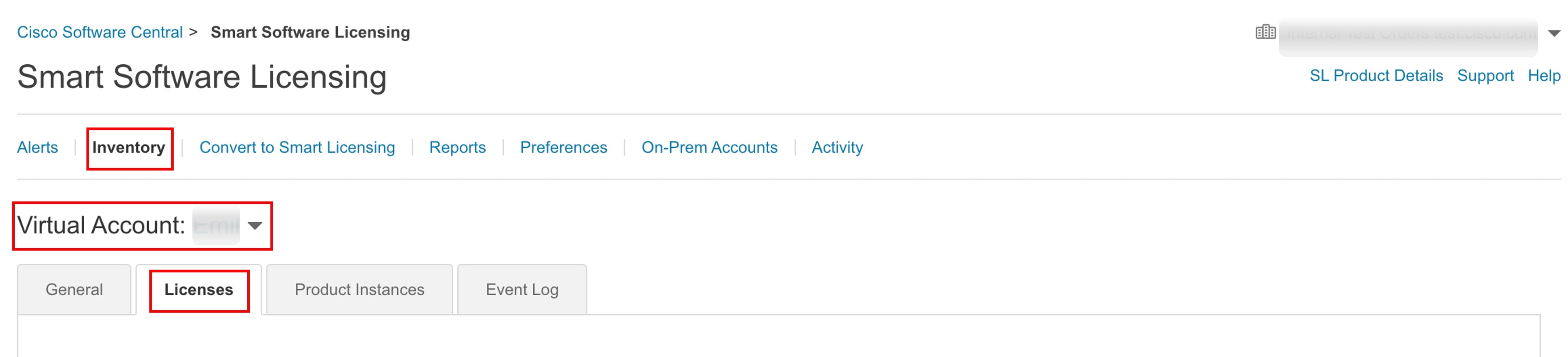Click the Smart Account building icon
Screen dimensions: 1568x357
1265,32
